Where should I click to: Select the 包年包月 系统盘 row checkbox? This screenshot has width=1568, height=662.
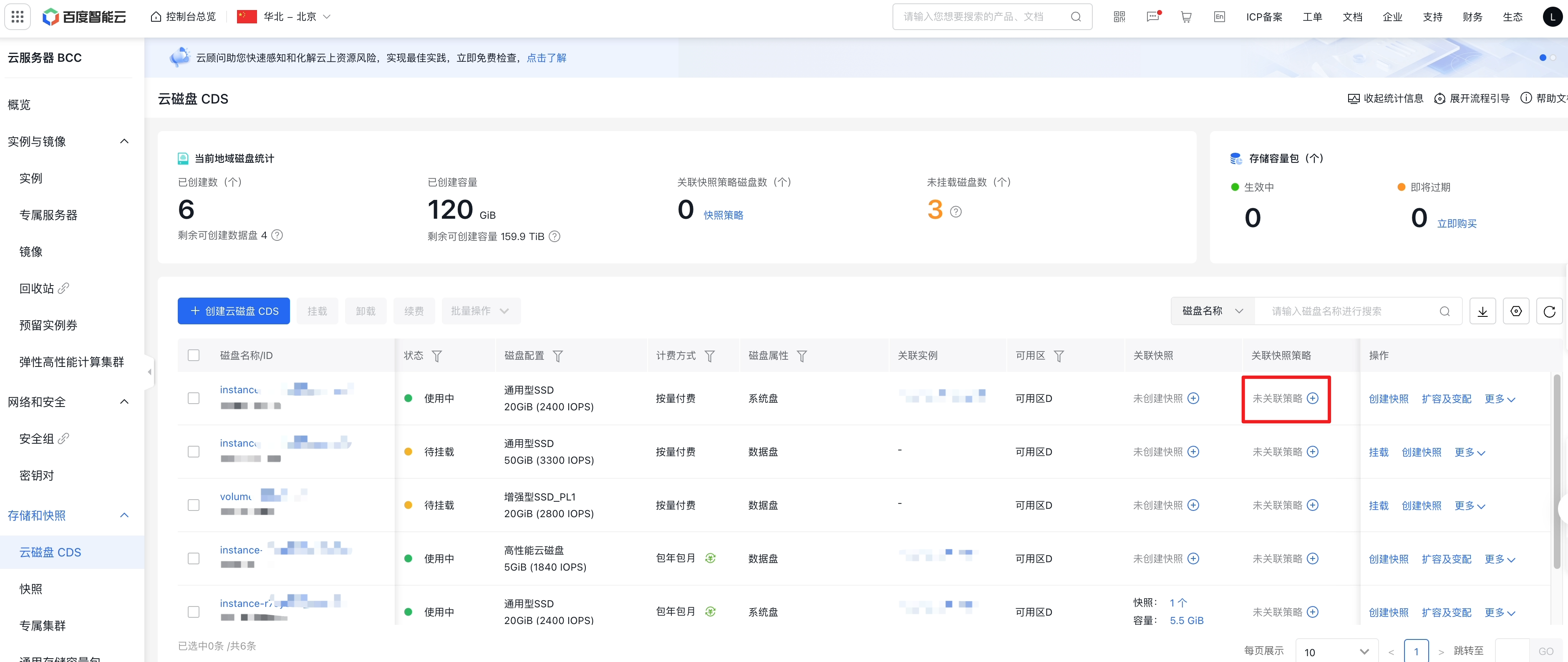point(194,611)
